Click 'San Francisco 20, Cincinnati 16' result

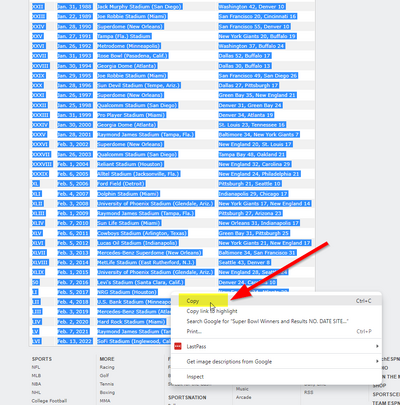coord(257,16)
